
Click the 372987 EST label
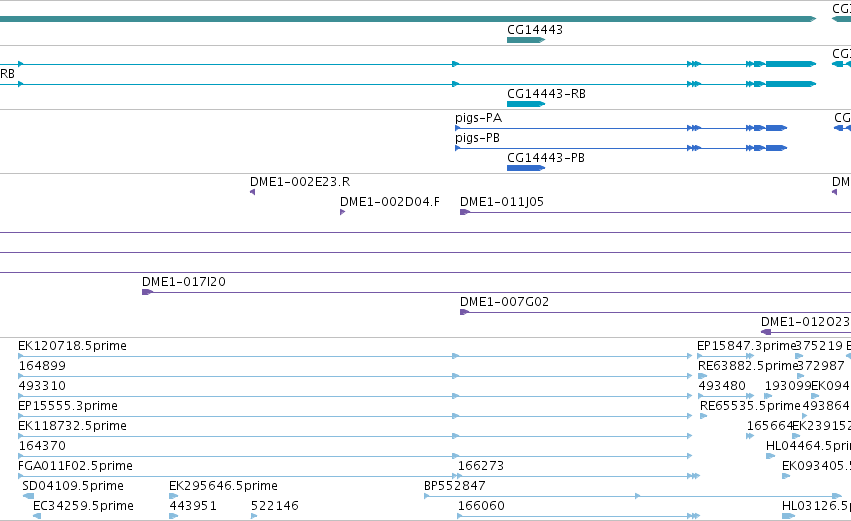(x=821, y=366)
